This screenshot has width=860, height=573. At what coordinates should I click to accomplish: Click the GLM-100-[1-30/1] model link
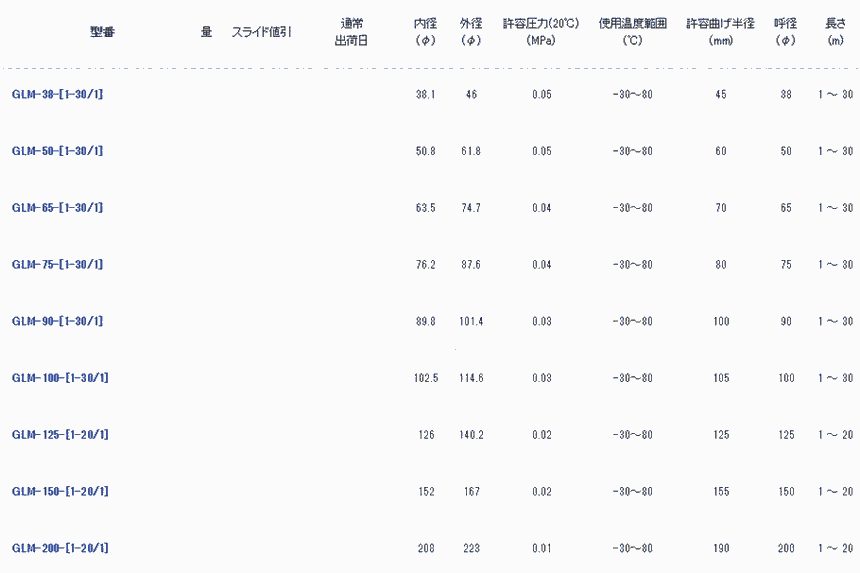pyautogui.click(x=60, y=378)
